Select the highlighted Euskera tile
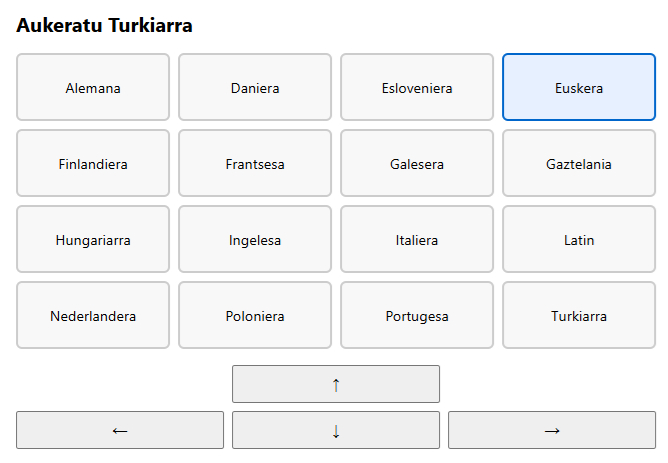Viewport: 668px width, 463px height. [579, 88]
